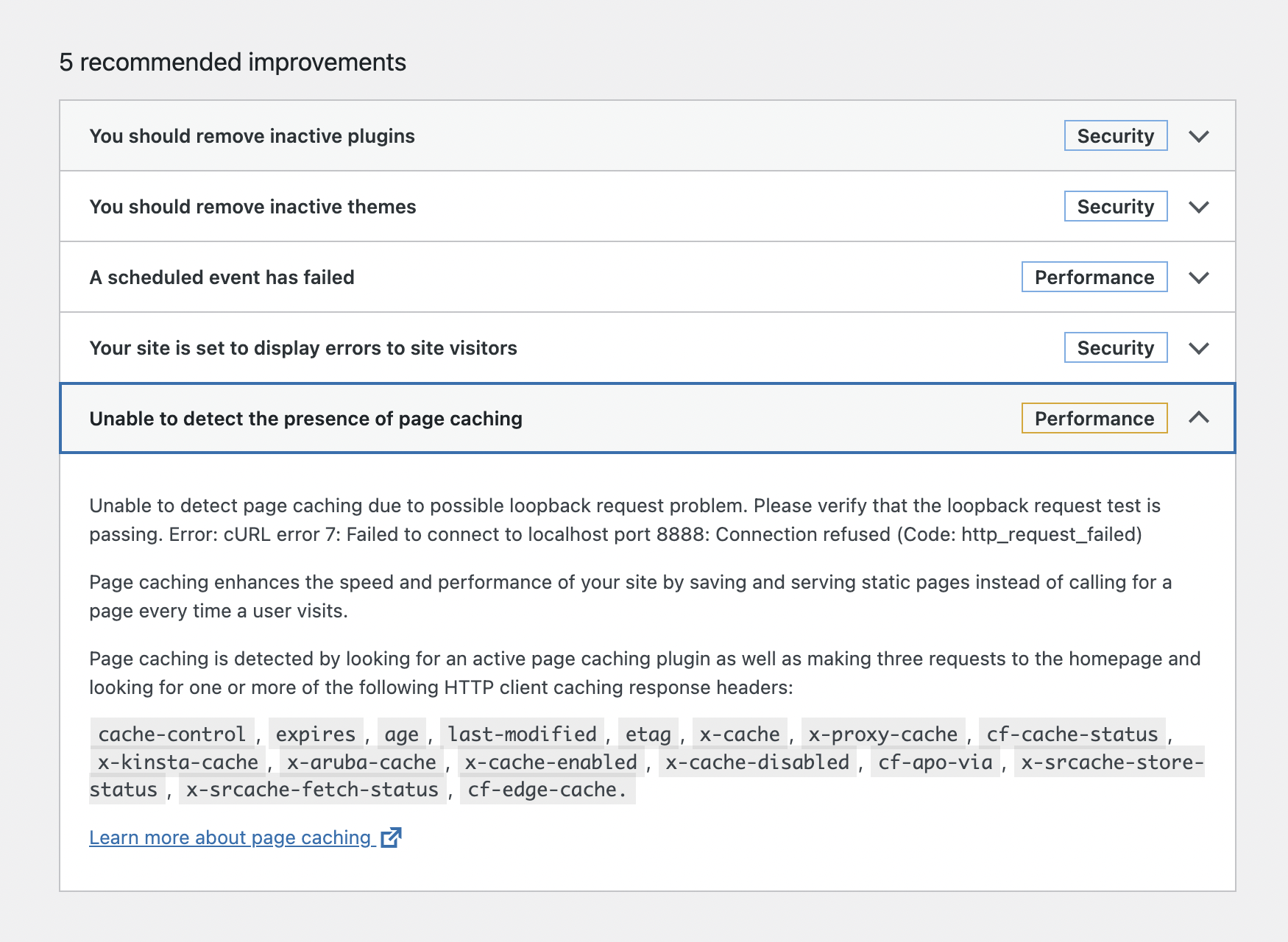
Task: Select the display errors to visitors title
Action: tap(303, 348)
